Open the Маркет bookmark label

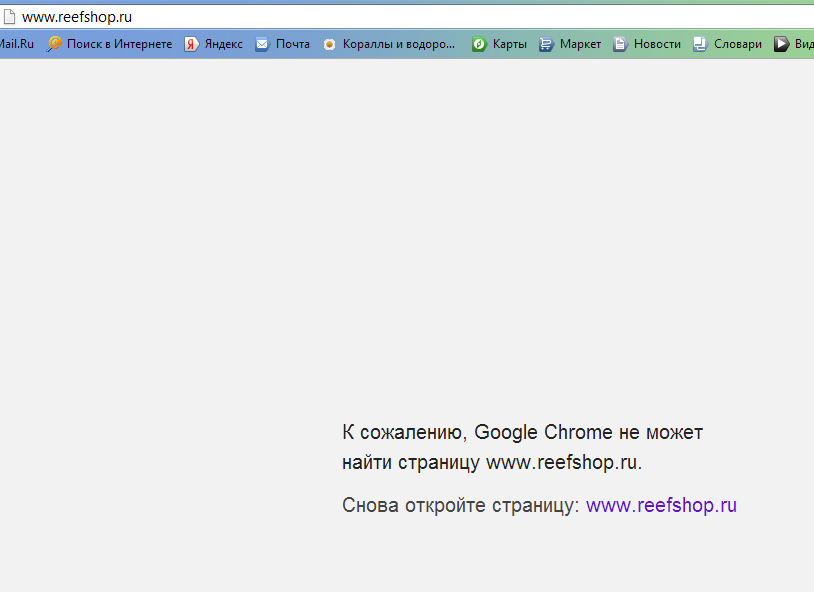580,44
